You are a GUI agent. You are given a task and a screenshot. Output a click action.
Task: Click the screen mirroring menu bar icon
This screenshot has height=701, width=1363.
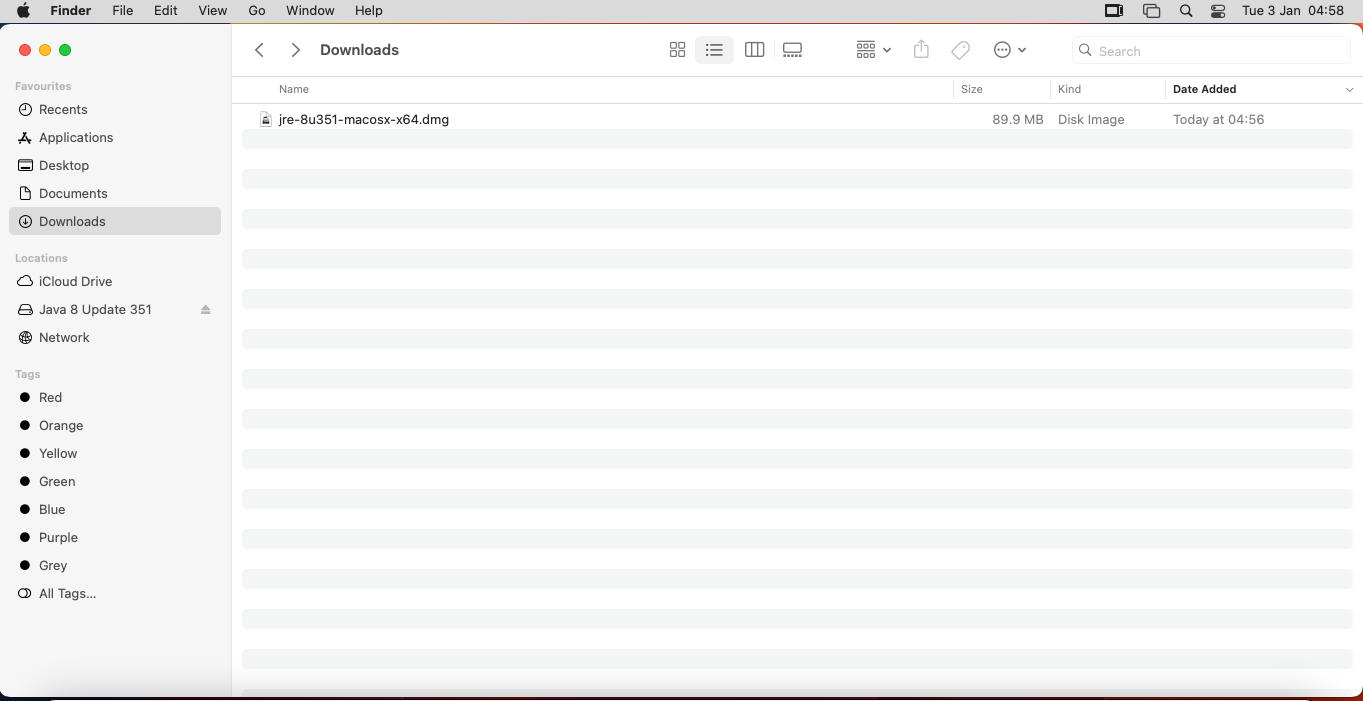1114,11
